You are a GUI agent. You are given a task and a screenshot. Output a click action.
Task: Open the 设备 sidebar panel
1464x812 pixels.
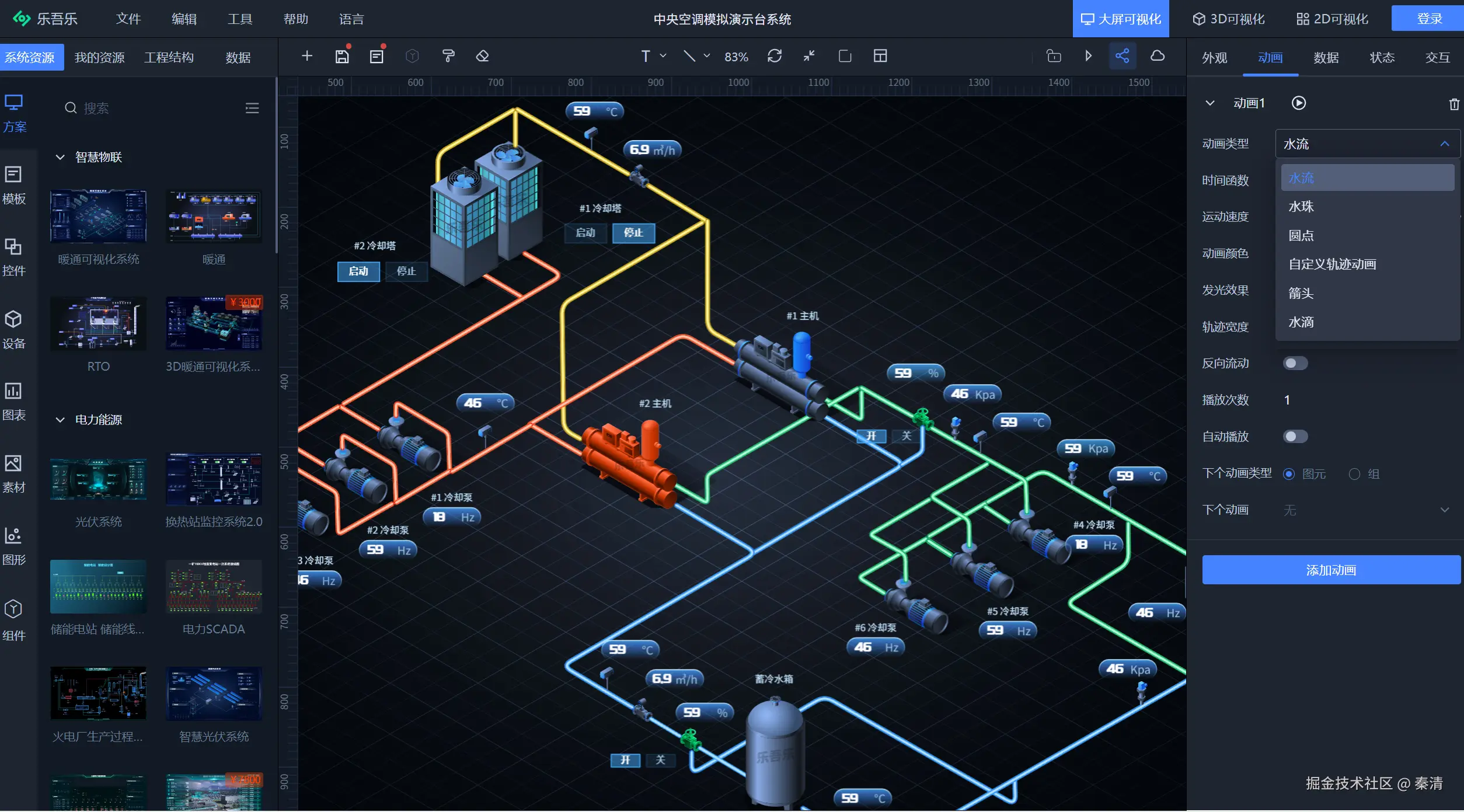click(x=14, y=330)
